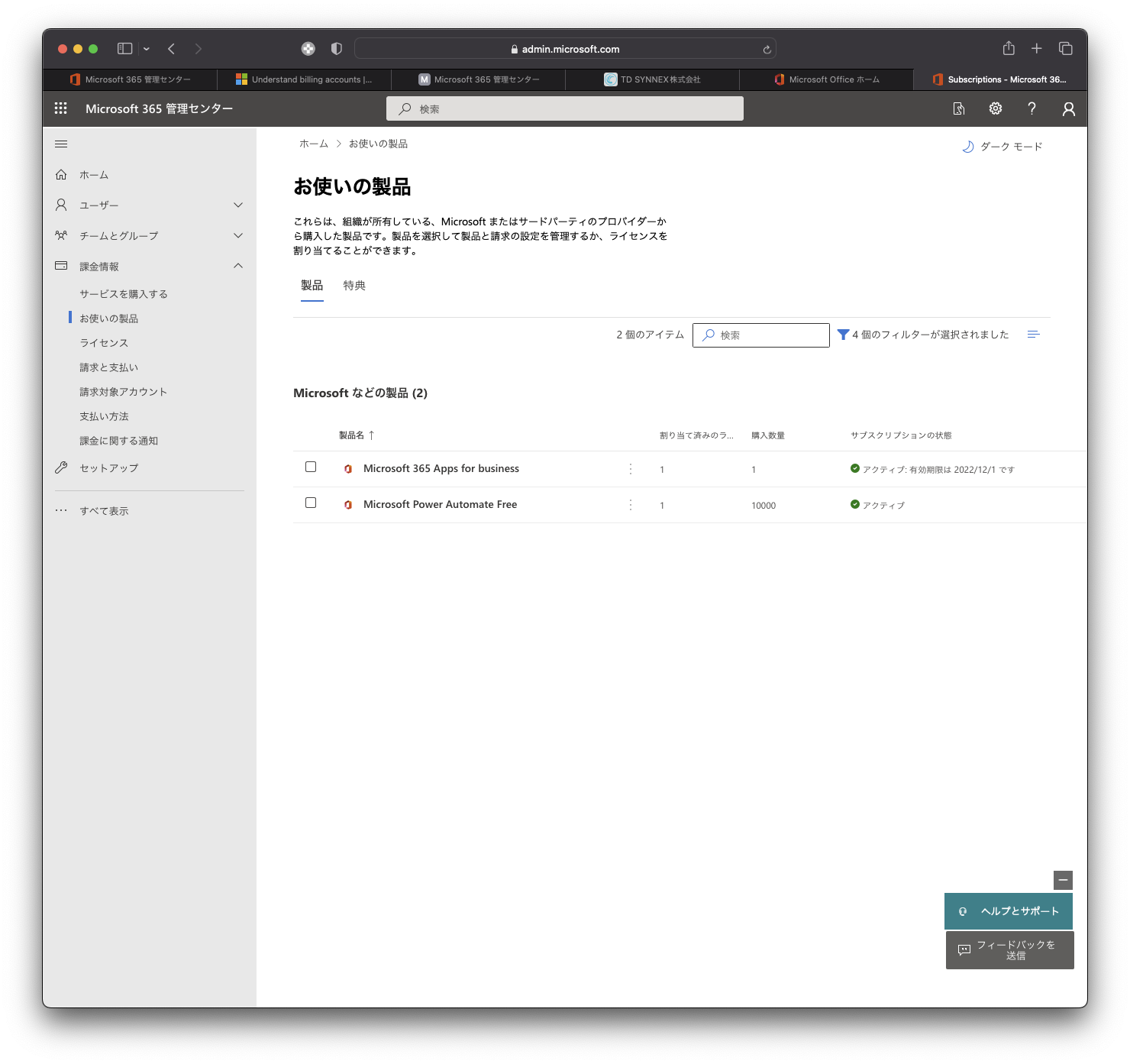Screen dimensions: 1130x1064
Task: Click the ヘルプとサポート button
Action: [x=1009, y=911]
